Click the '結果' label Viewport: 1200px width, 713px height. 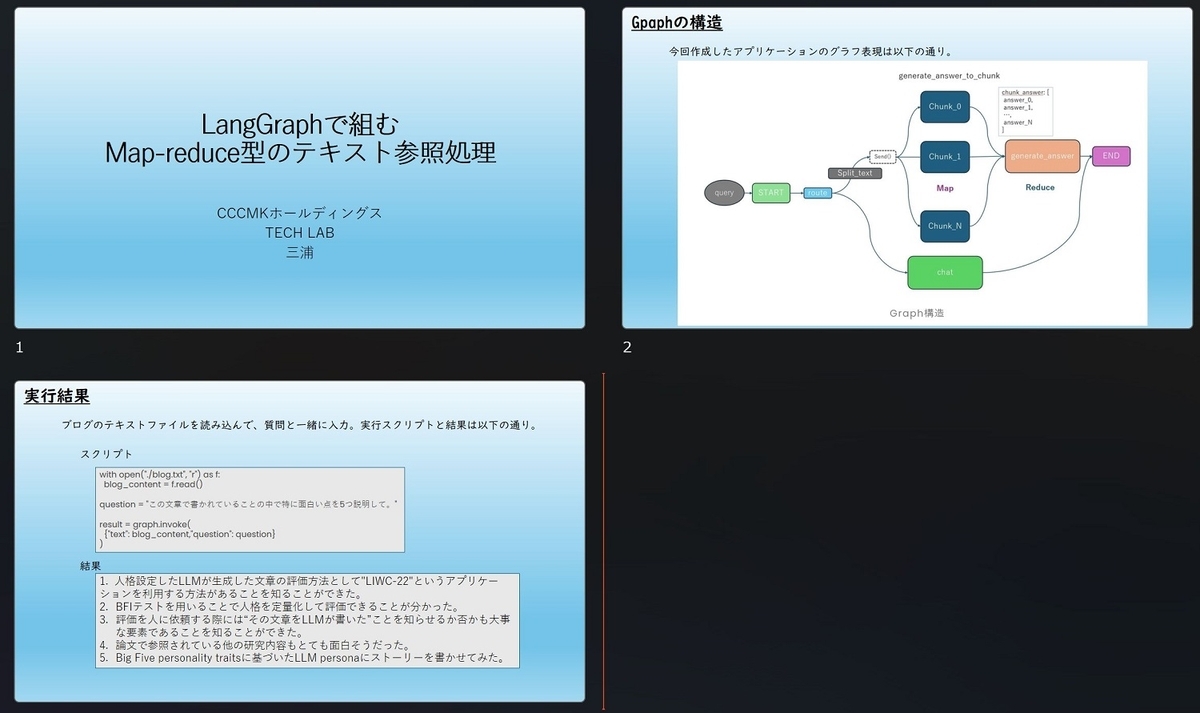pyautogui.click(x=91, y=566)
